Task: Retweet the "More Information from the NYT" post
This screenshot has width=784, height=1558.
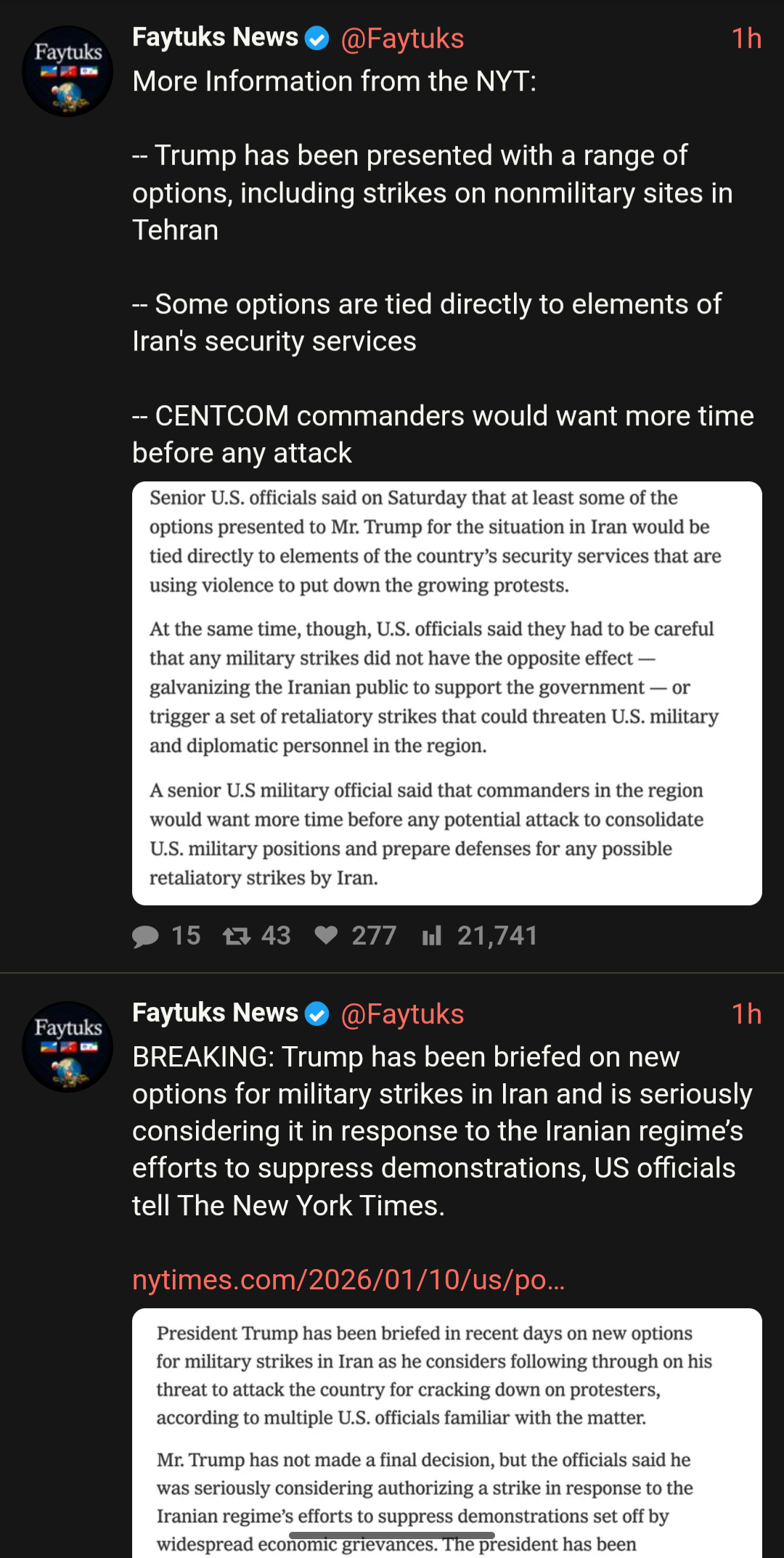Action: pyautogui.click(x=237, y=936)
